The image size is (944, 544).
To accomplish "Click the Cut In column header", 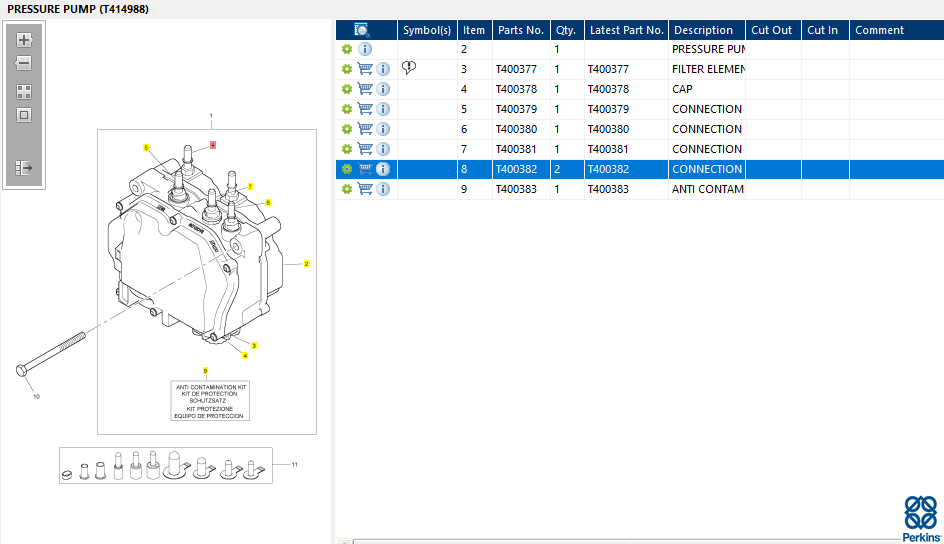I will [825, 30].
